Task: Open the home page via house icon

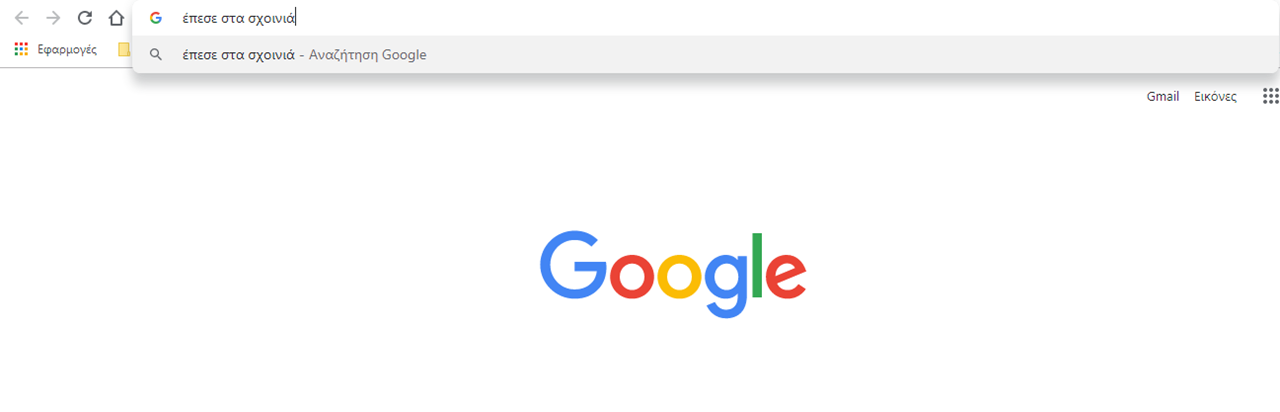Action: tap(117, 18)
